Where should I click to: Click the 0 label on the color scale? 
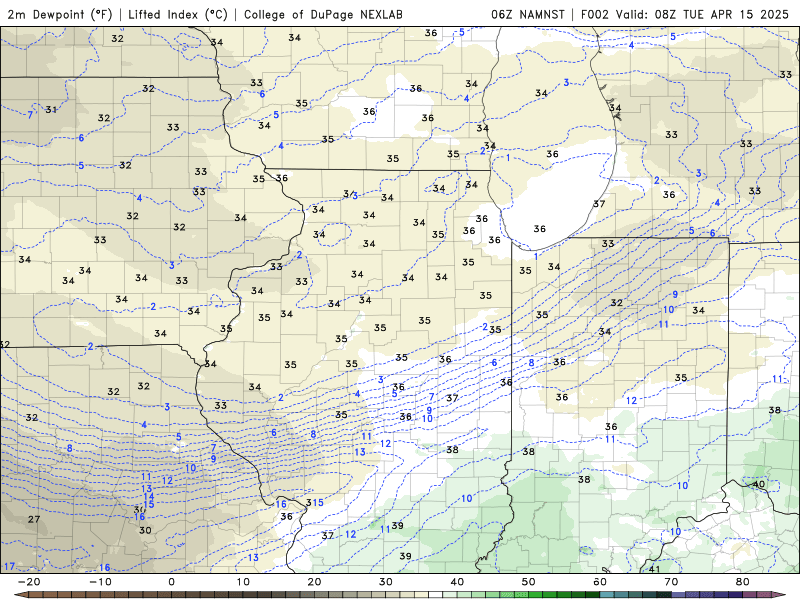point(171,582)
